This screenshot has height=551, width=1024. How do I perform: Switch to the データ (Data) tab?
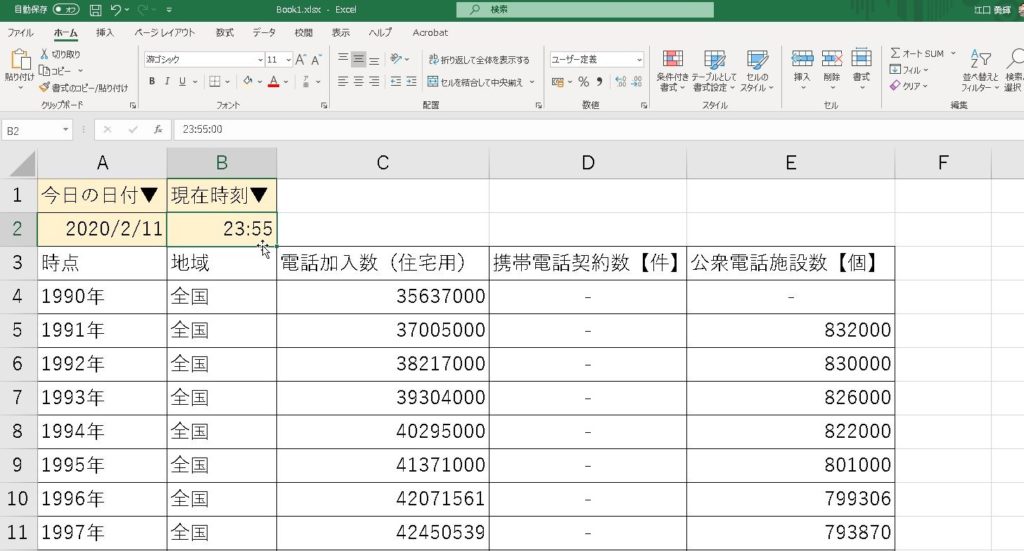click(x=264, y=32)
